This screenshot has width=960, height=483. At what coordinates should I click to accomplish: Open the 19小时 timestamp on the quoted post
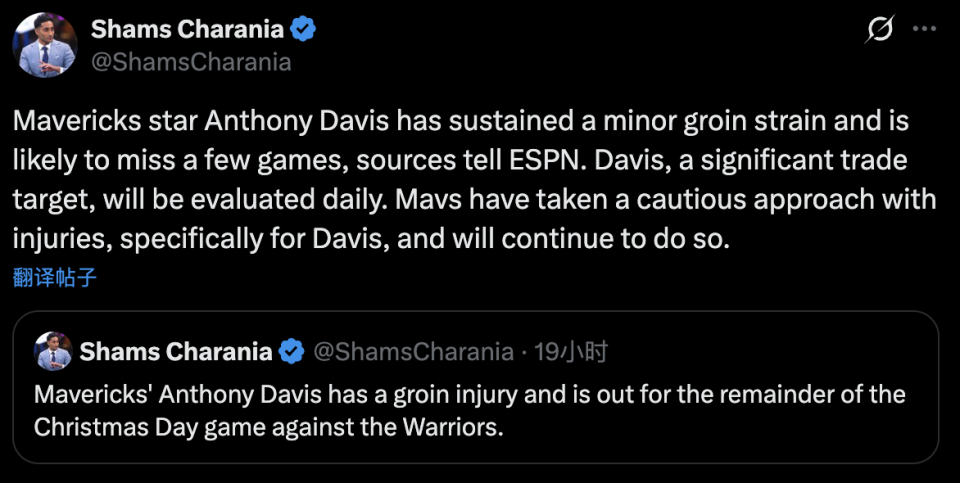[569, 351]
